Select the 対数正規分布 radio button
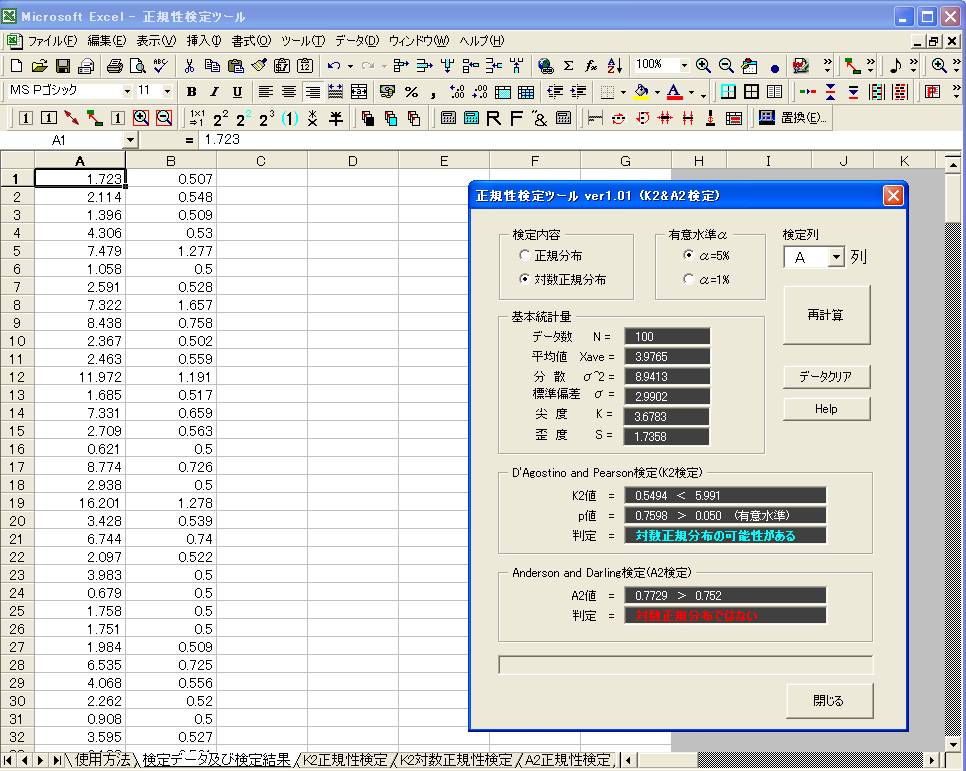This screenshot has height=771, width=966. click(524, 279)
